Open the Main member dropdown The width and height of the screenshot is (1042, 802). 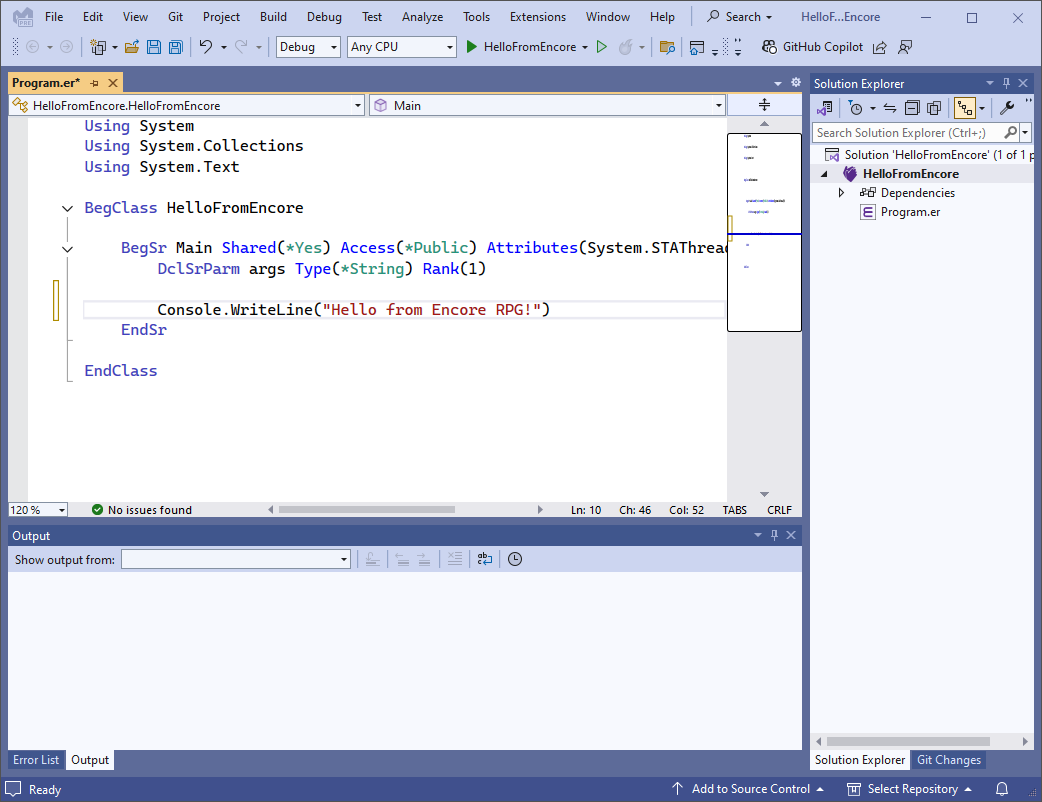547,106
